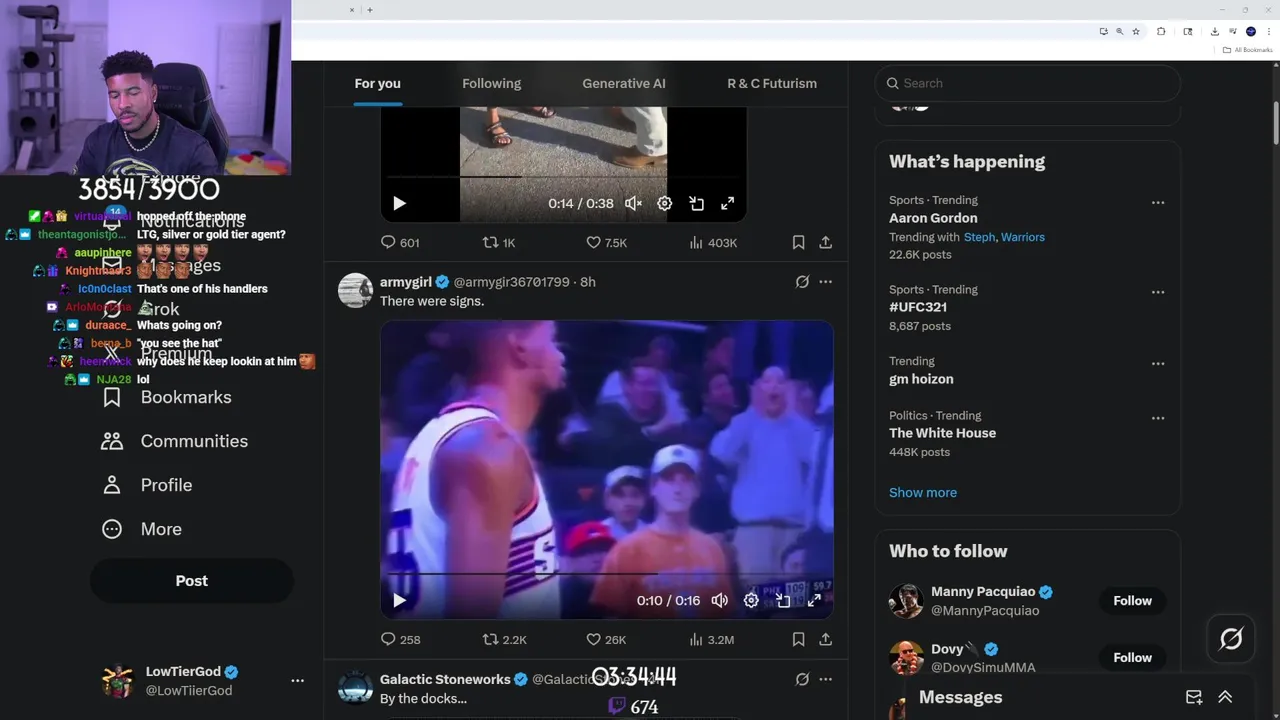The width and height of the screenshot is (1280, 720).
Task: Open the Steph trending link
Action: [x=979, y=237]
